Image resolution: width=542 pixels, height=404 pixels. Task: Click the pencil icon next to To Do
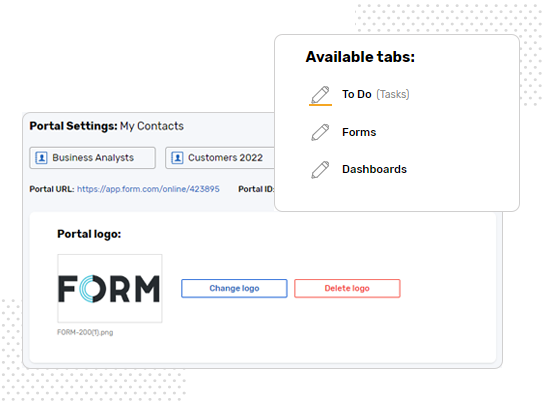click(320, 95)
